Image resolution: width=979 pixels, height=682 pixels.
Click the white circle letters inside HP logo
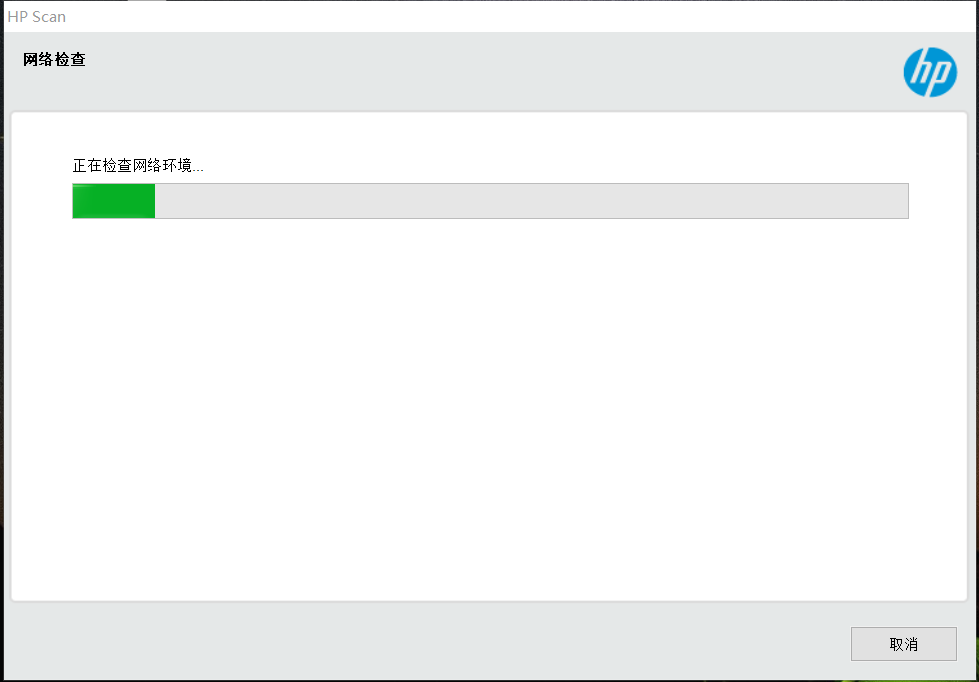[x=930, y=73]
